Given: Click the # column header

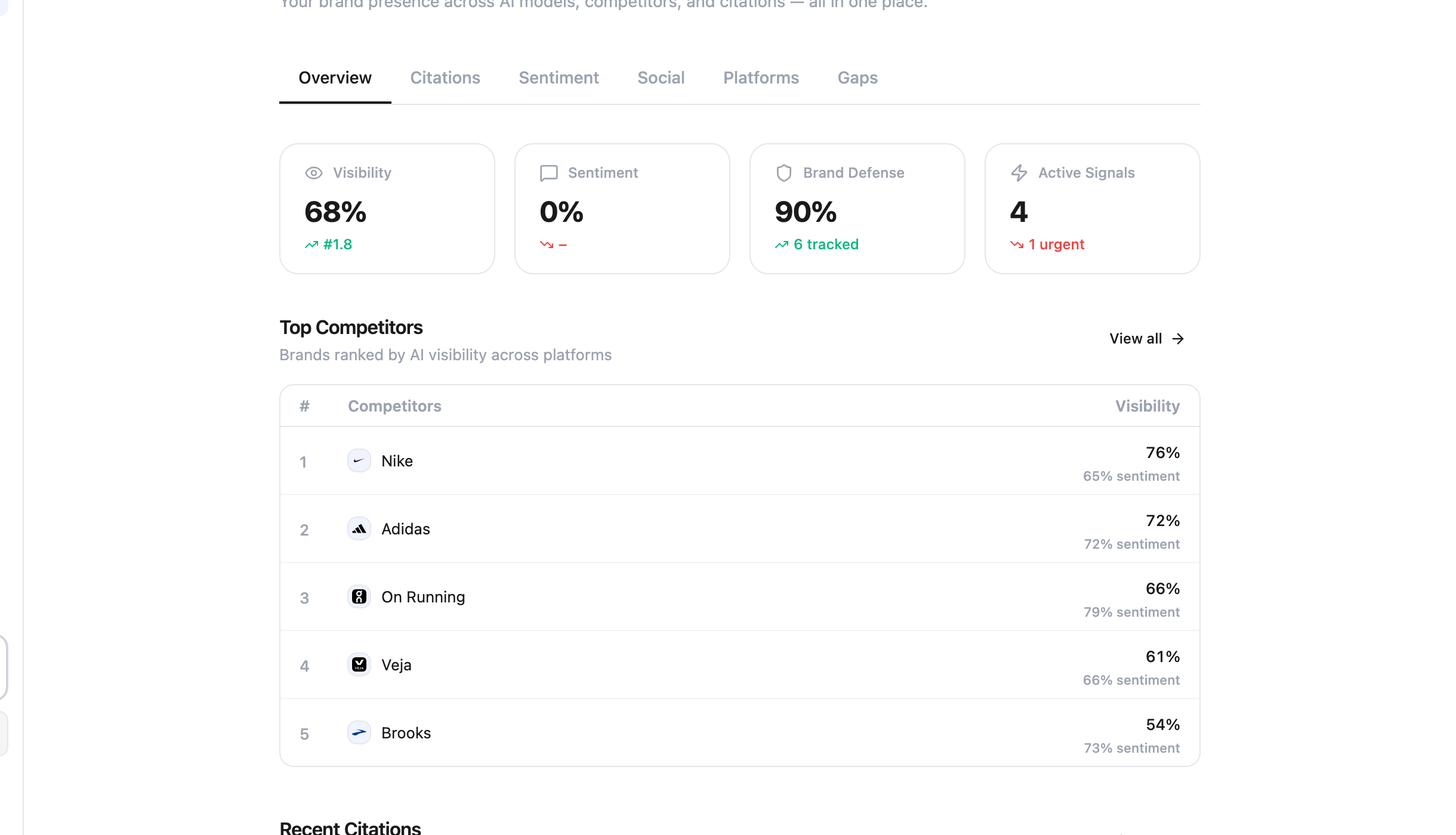Looking at the screenshot, I should pyautogui.click(x=304, y=406).
